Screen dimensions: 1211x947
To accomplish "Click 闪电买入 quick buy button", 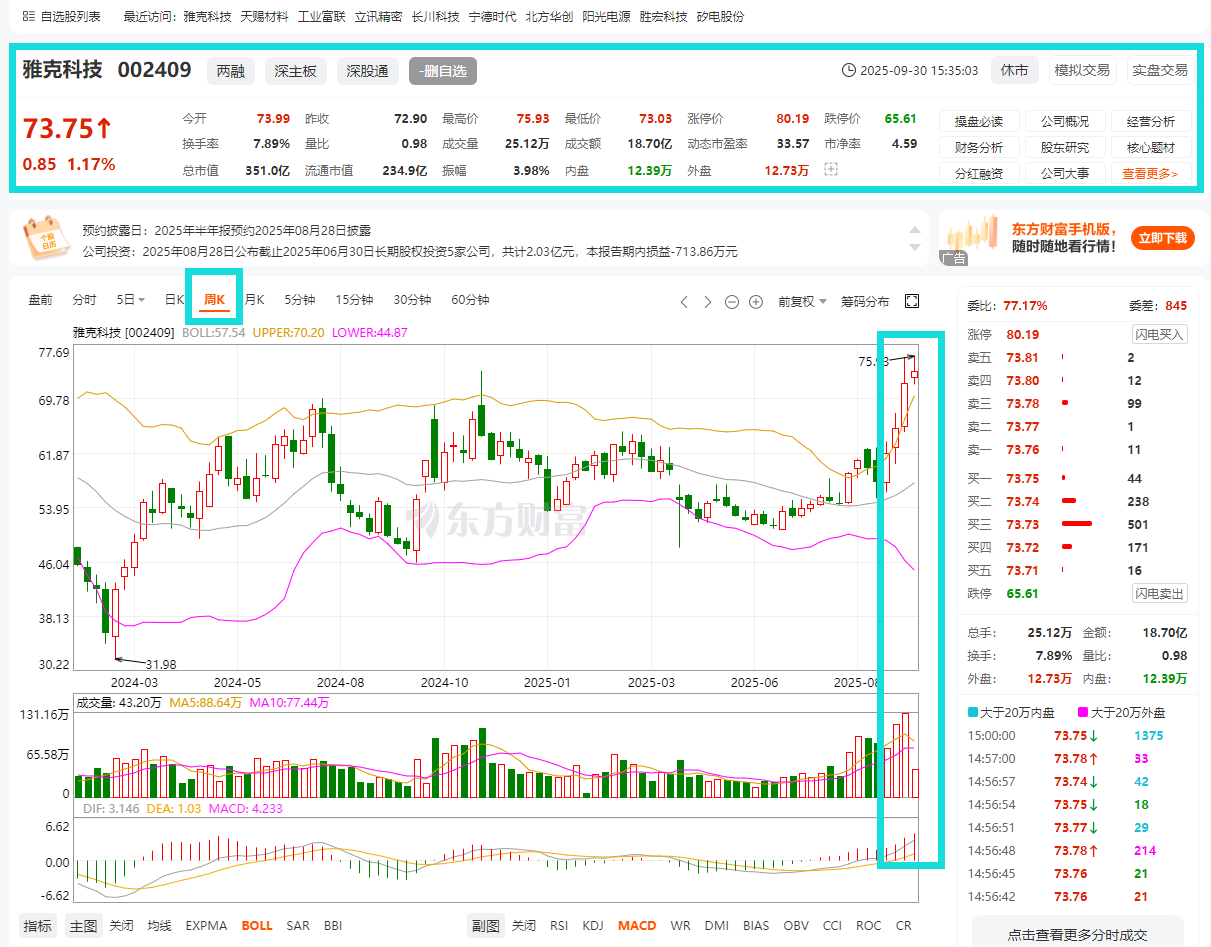I will pos(1160,334).
